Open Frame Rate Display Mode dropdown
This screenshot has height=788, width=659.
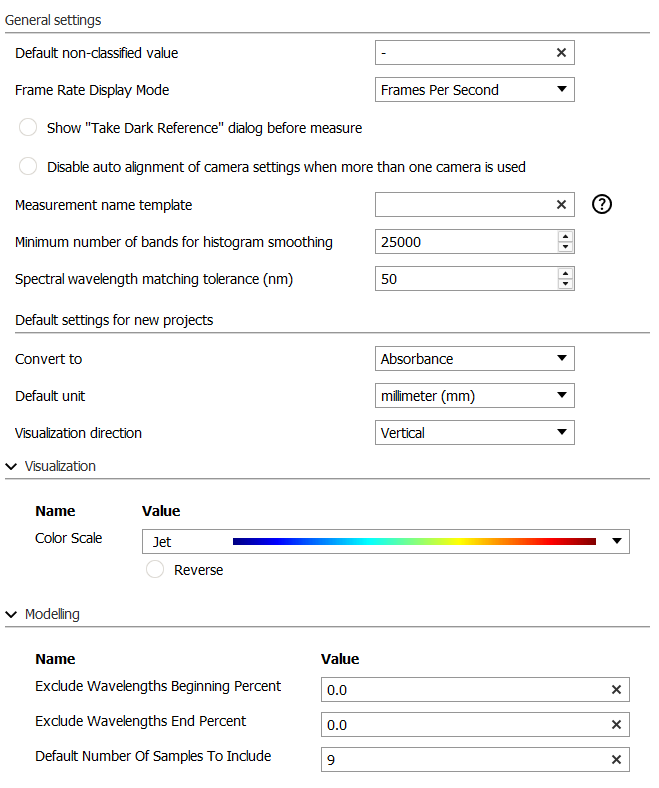(x=474, y=90)
